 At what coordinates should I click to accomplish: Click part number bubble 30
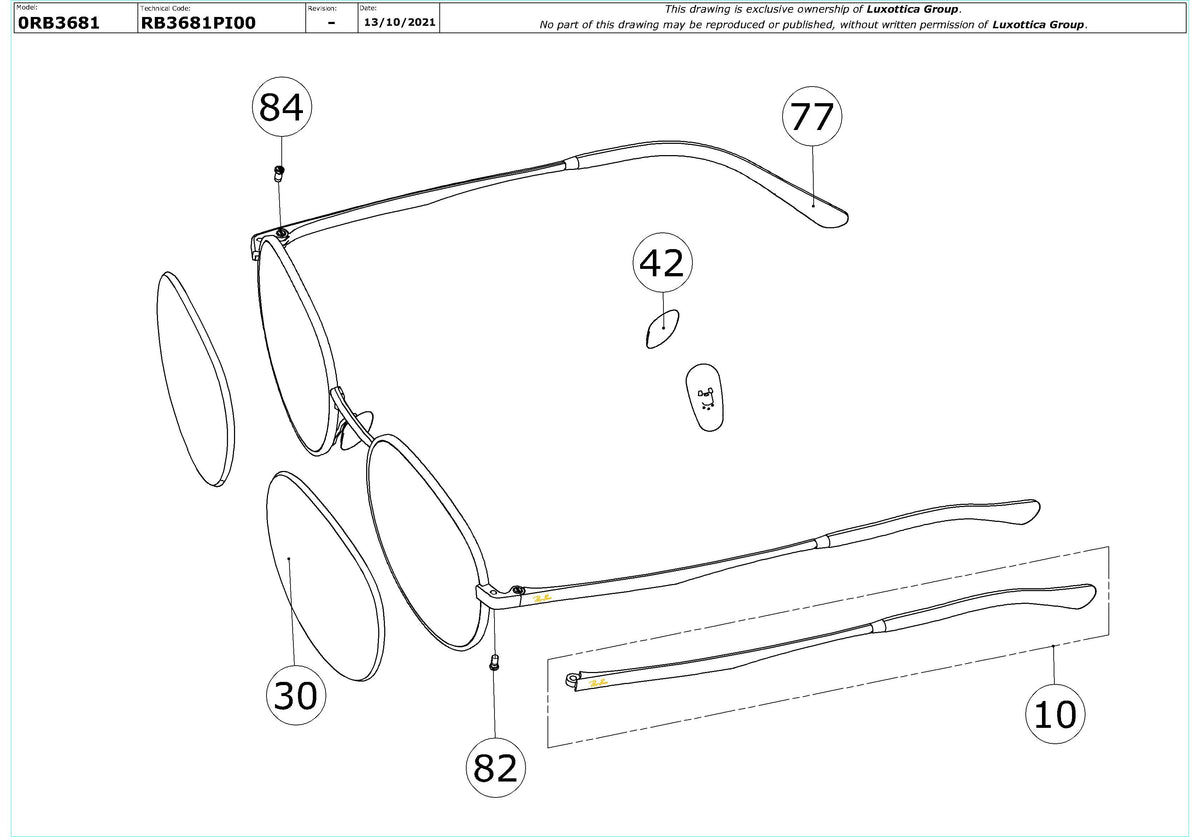tap(295, 695)
